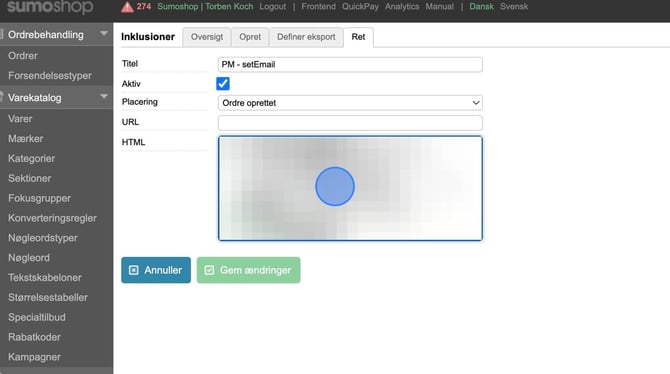The width and height of the screenshot is (670, 374).
Task: Switch to the Definer eksport tab
Action: pyautogui.click(x=306, y=37)
